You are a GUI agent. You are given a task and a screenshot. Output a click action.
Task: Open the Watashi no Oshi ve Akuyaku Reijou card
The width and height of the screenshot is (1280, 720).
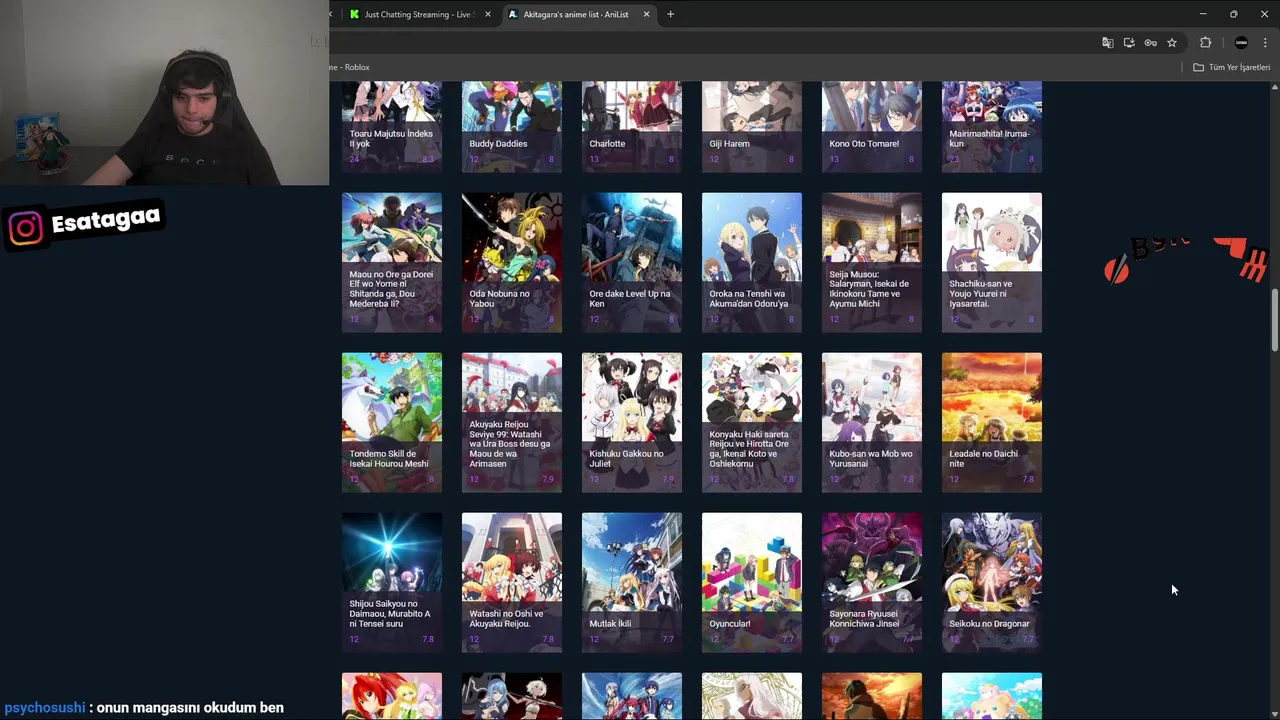(512, 582)
